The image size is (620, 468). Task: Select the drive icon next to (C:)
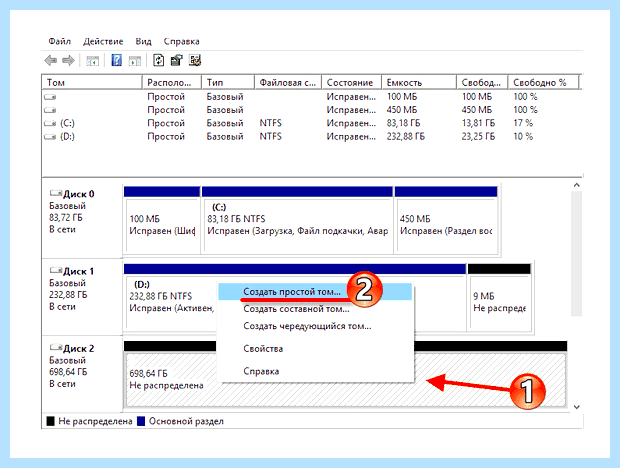point(50,123)
